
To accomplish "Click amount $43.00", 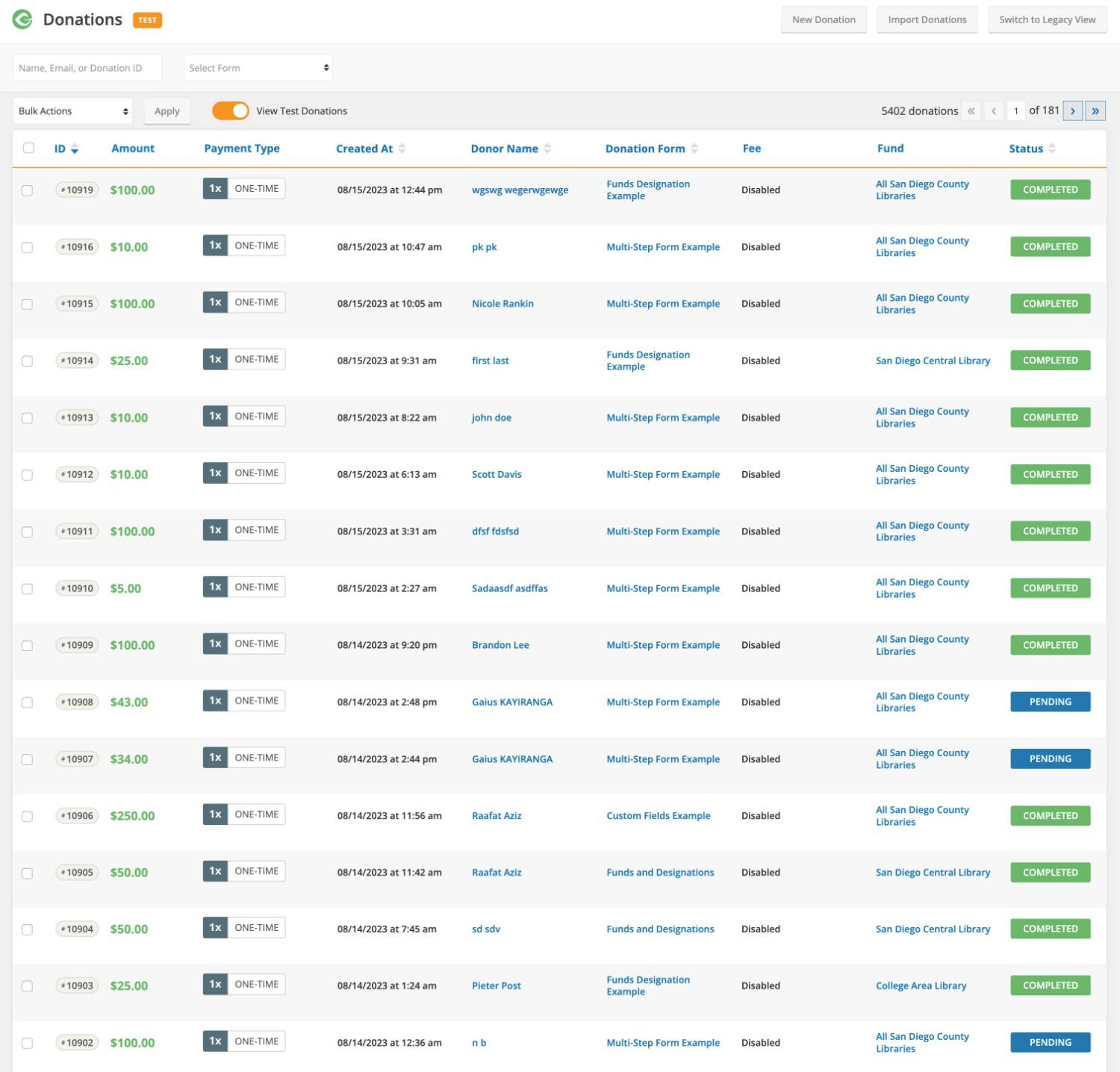I will [129, 702].
